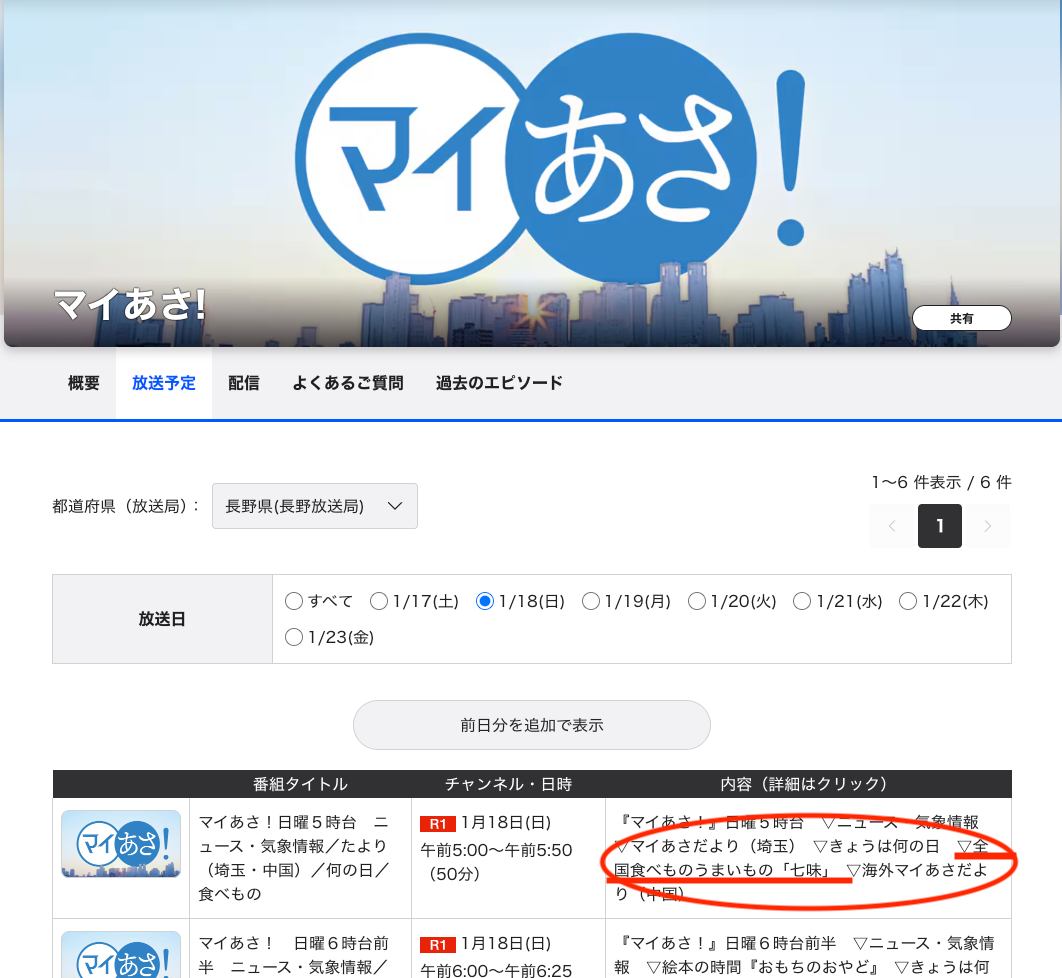Open the 長野県(長野放送局) prefecture dropdown
The width and height of the screenshot is (1062, 978).
pos(314,506)
